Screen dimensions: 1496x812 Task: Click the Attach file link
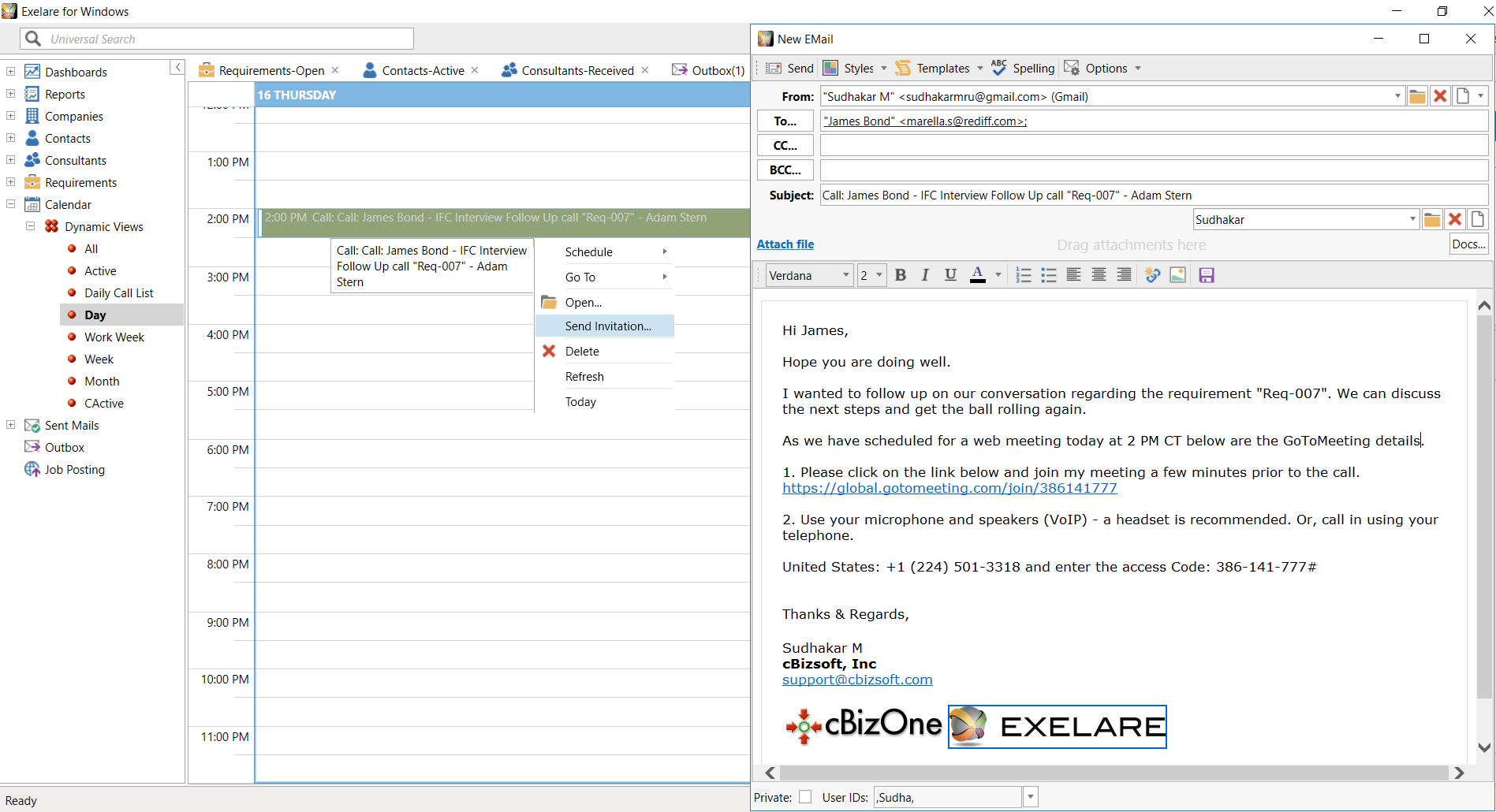click(785, 244)
